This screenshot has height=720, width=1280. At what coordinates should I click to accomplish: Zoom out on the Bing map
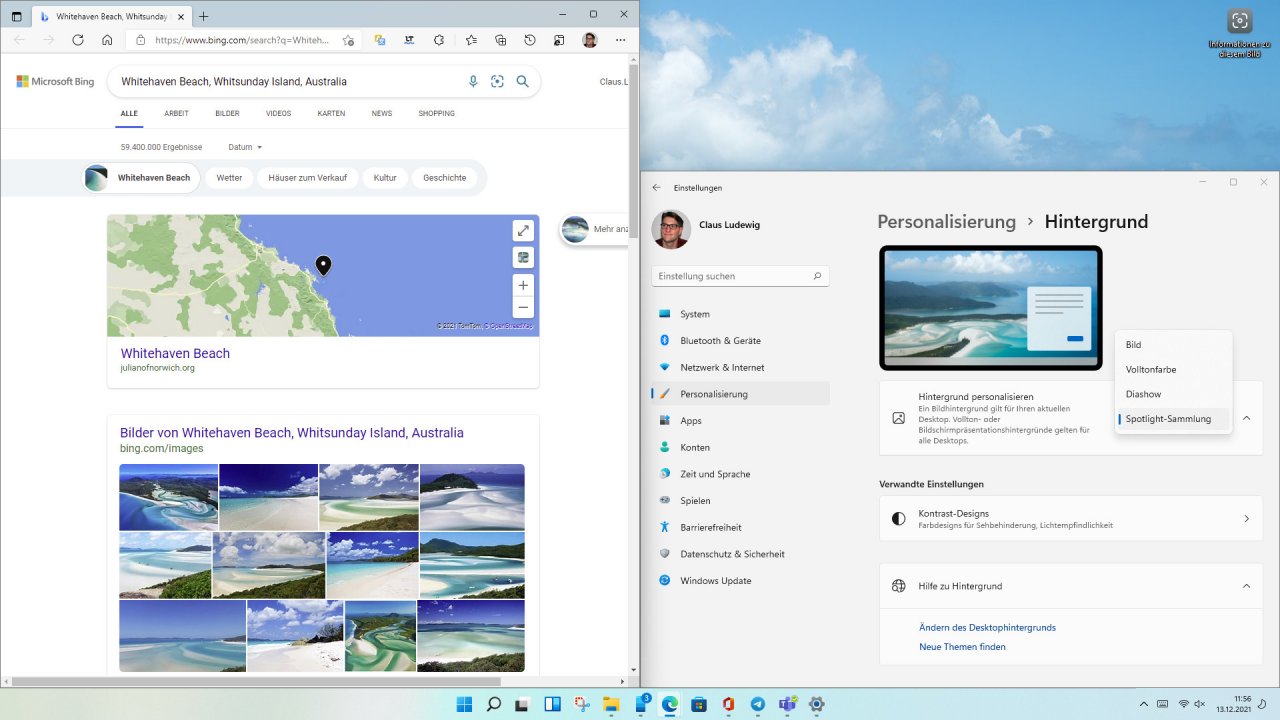[523, 307]
